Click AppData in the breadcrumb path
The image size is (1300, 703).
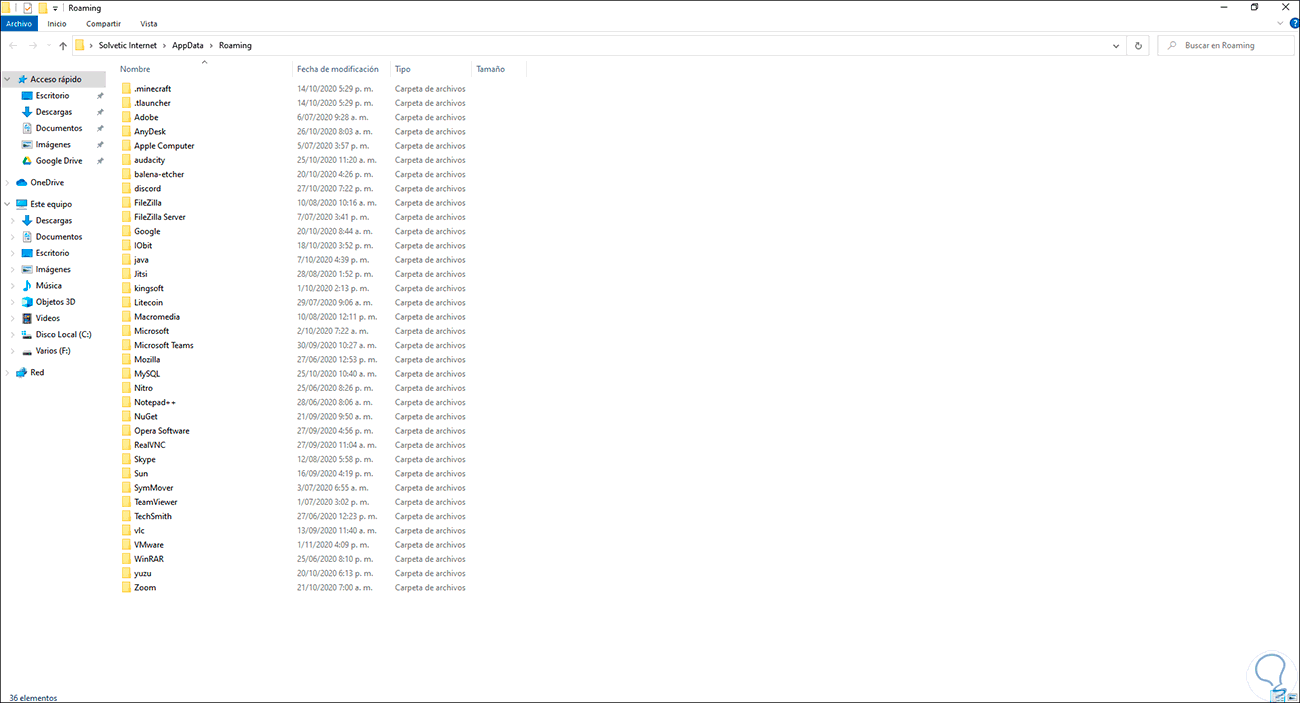point(186,45)
